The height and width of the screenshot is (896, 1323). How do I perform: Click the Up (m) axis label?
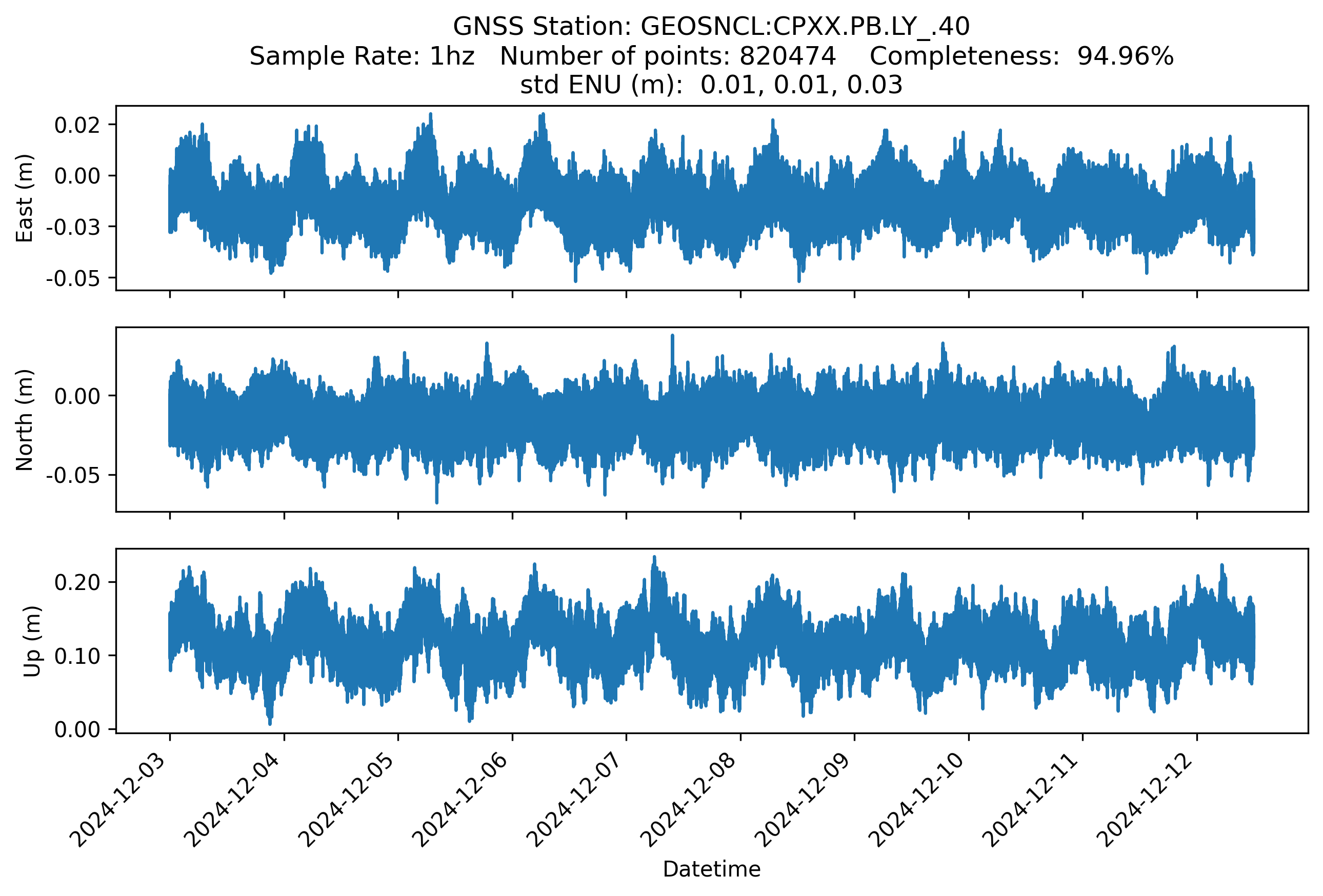point(32,641)
